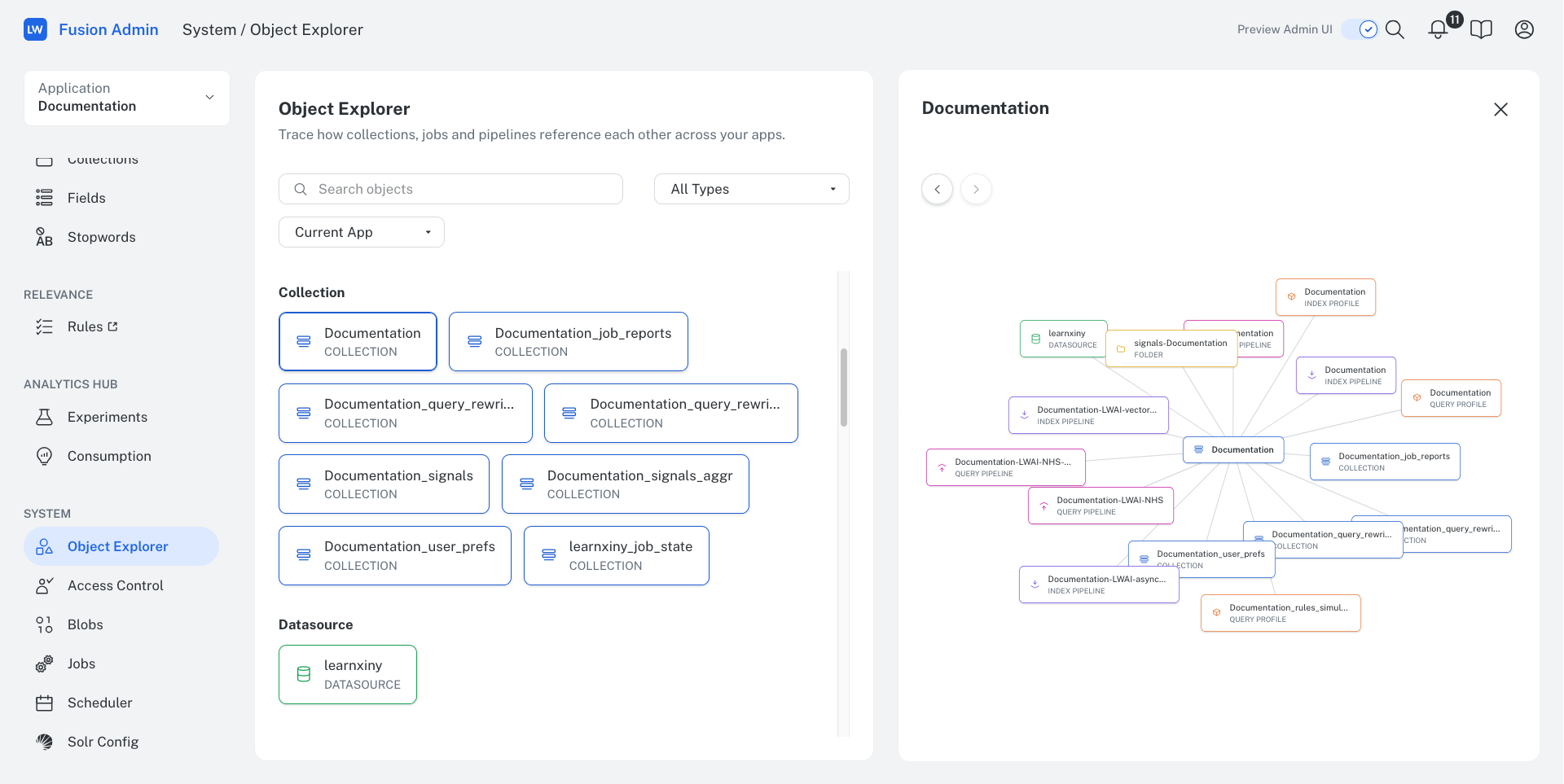Screen dimensions: 1564x784
Task: Select the Documentation_job_reports collection card
Action: pos(569,342)
